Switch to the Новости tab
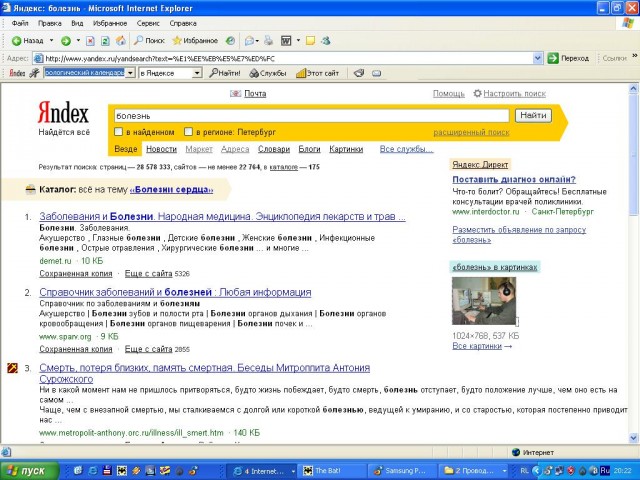Image resolution: width=640 pixels, height=480 pixels. point(161,149)
